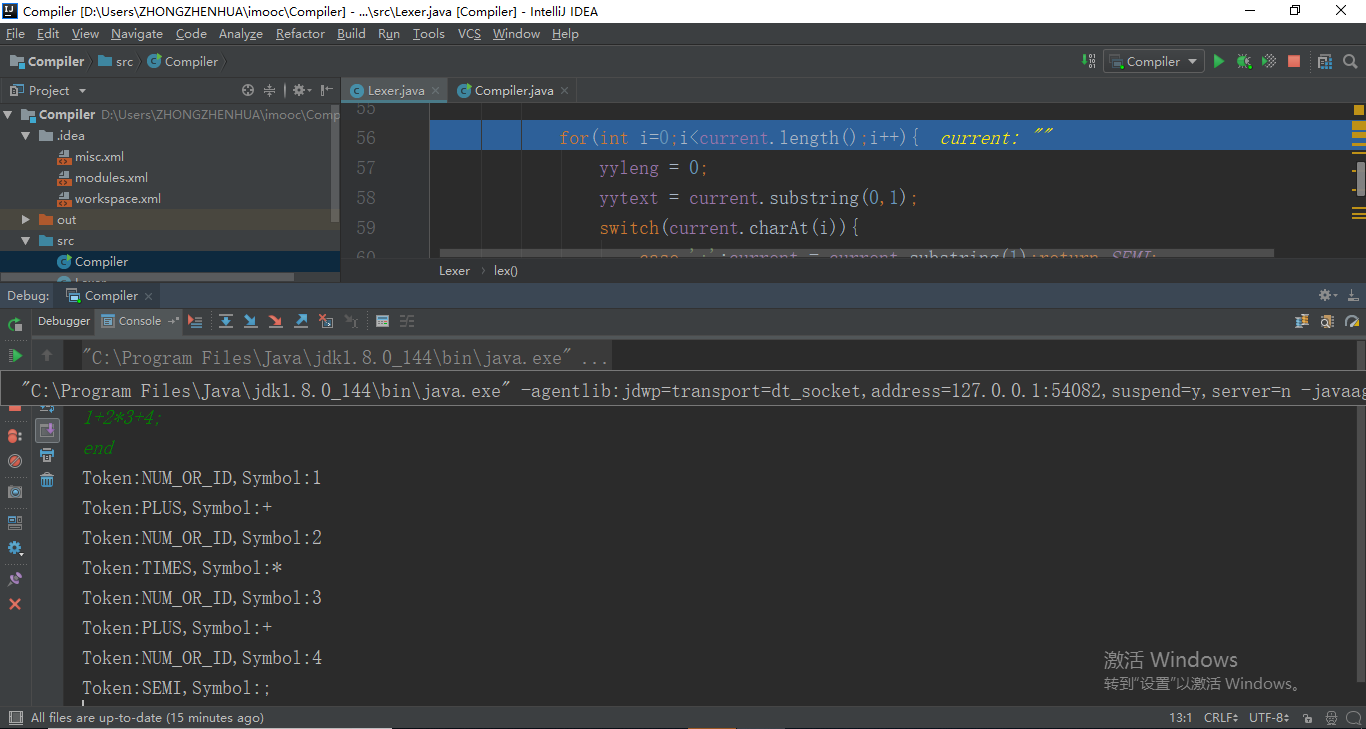Viewport: 1366px width, 729px height.
Task: Click the camera thread dump icon
Action: (x=14, y=492)
